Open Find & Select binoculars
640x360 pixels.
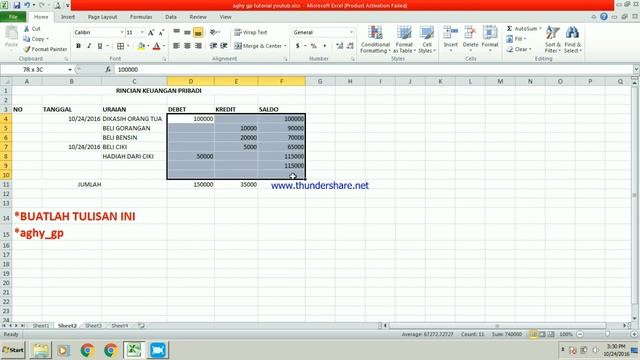573,40
